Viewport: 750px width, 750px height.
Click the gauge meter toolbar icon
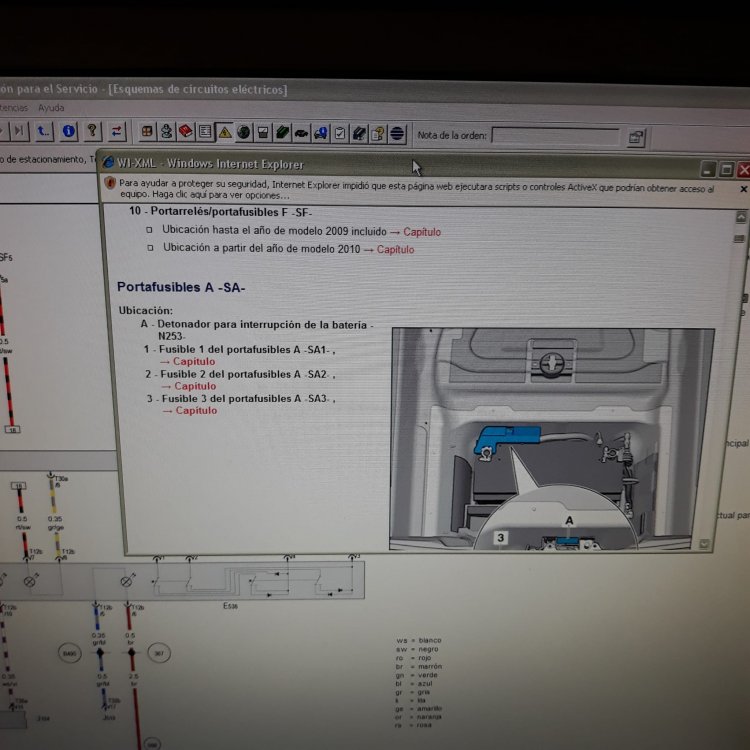[x=263, y=133]
